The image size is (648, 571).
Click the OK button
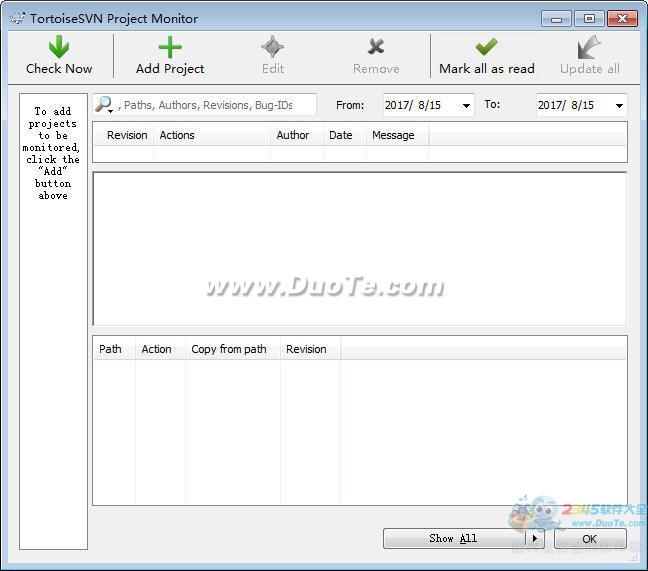click(590, 539)
